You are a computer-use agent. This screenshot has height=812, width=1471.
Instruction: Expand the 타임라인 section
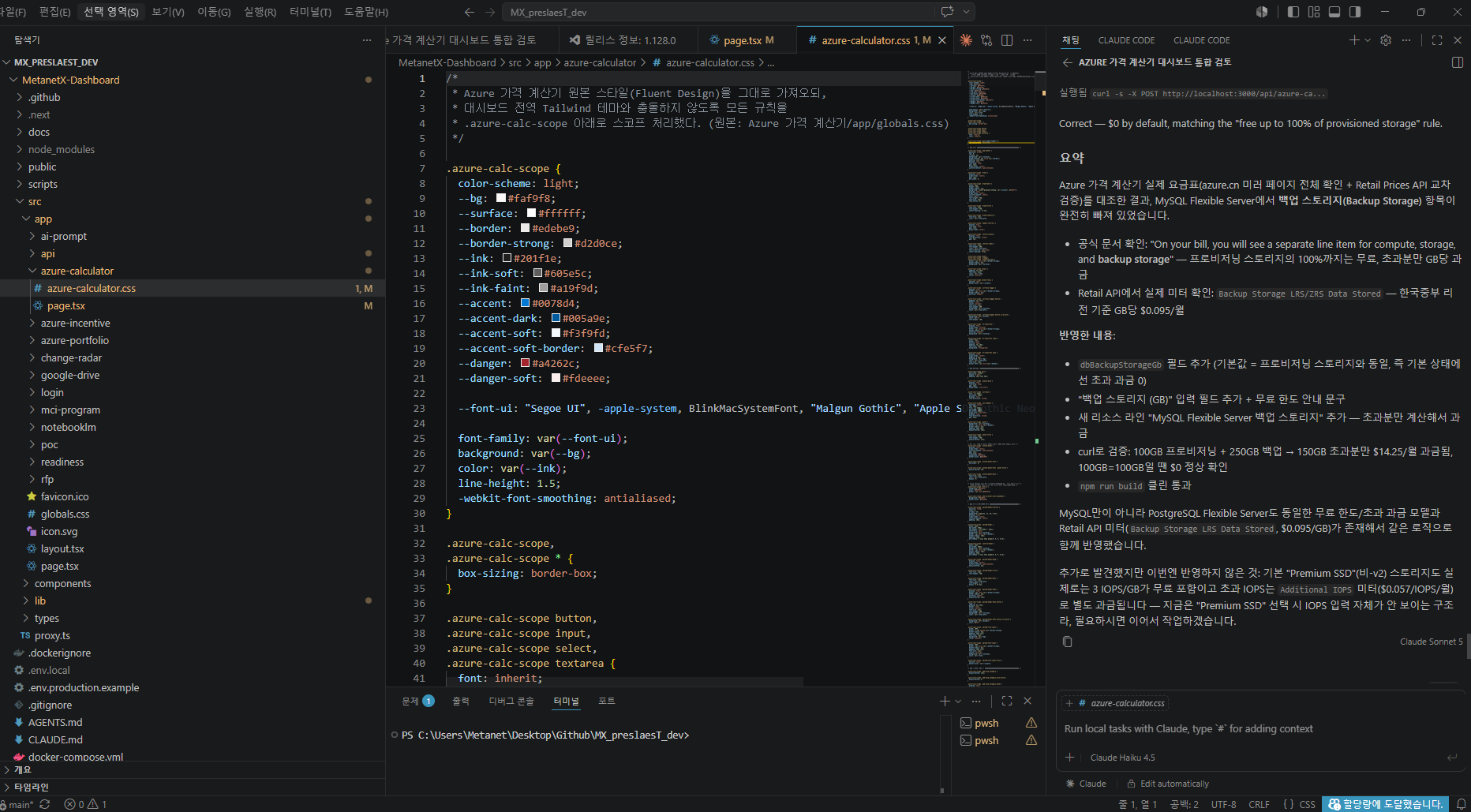pos(32,787)
